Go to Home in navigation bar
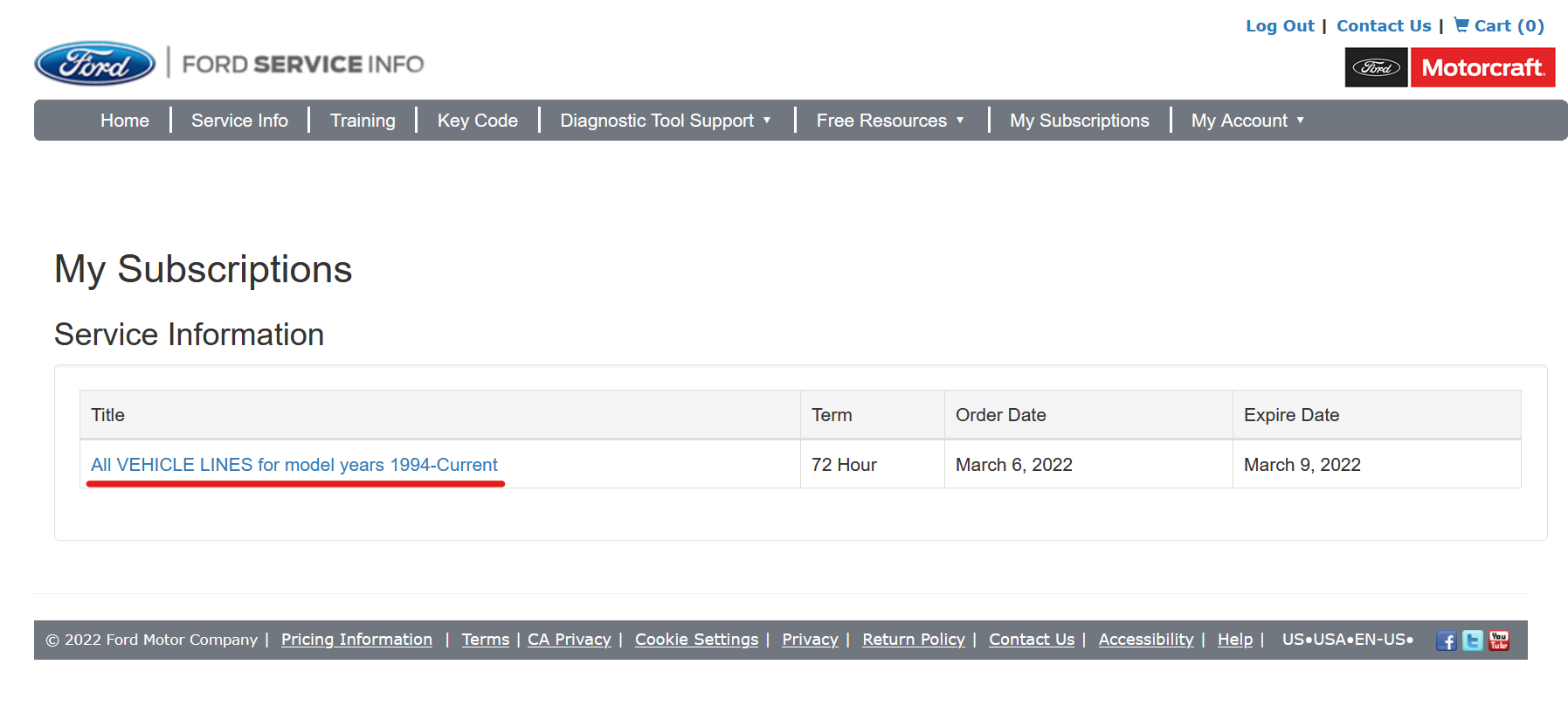The height and width of the screenshot is (713, 1568). (x=125, y=121)
